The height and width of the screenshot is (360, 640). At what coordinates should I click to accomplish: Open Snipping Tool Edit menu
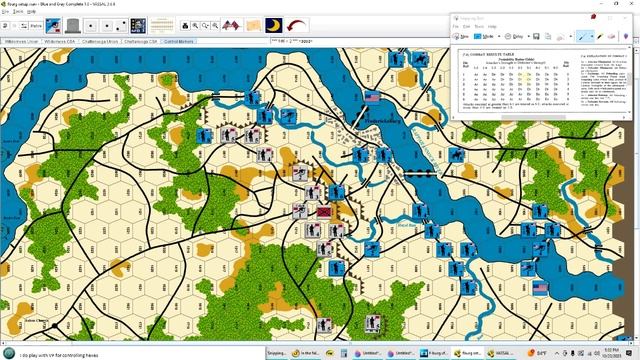tap(467, 27)
